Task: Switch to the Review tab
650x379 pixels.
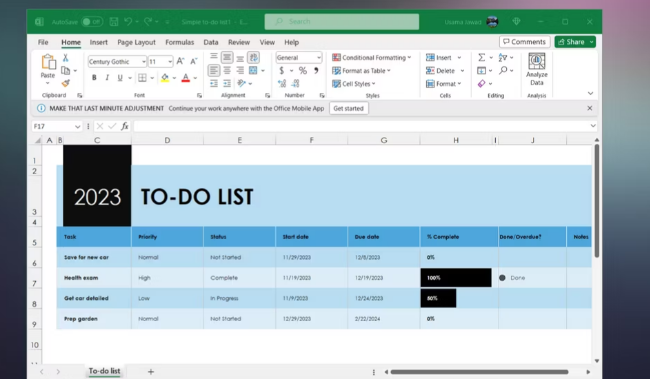Action: pos(239,42)
